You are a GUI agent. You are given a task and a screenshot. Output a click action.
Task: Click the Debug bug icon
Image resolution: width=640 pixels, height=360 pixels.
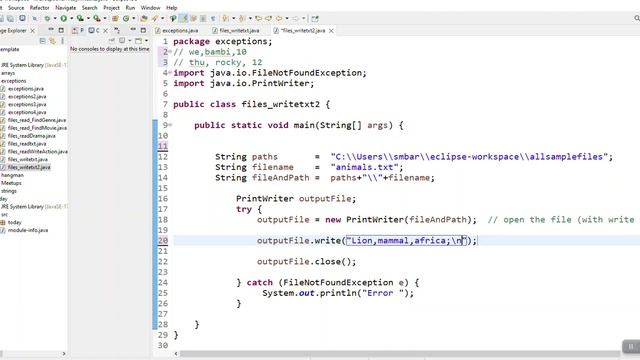[47, 18]
